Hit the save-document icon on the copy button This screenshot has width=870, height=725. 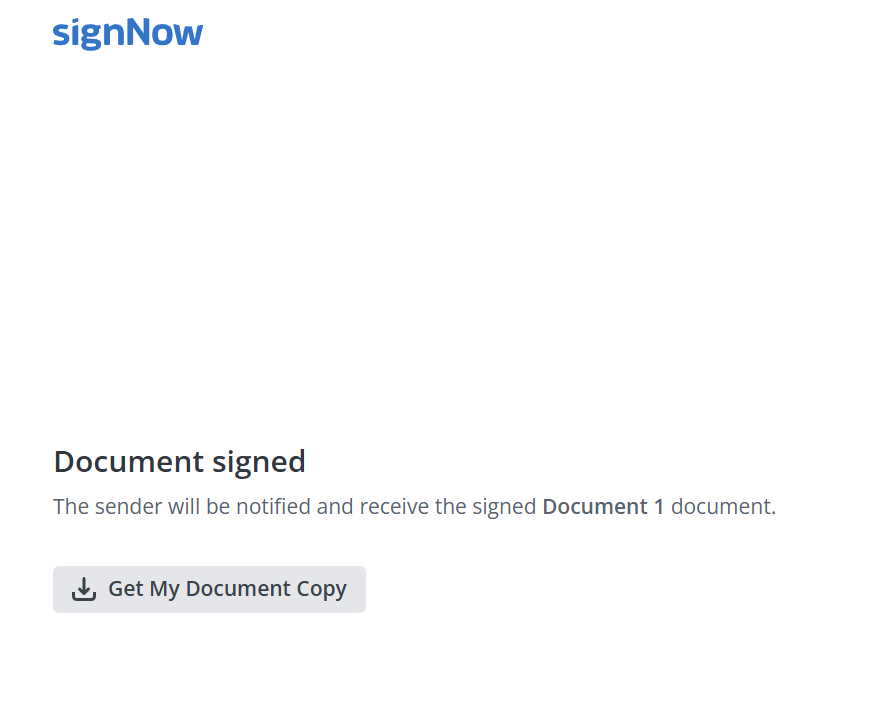(84, 589)
